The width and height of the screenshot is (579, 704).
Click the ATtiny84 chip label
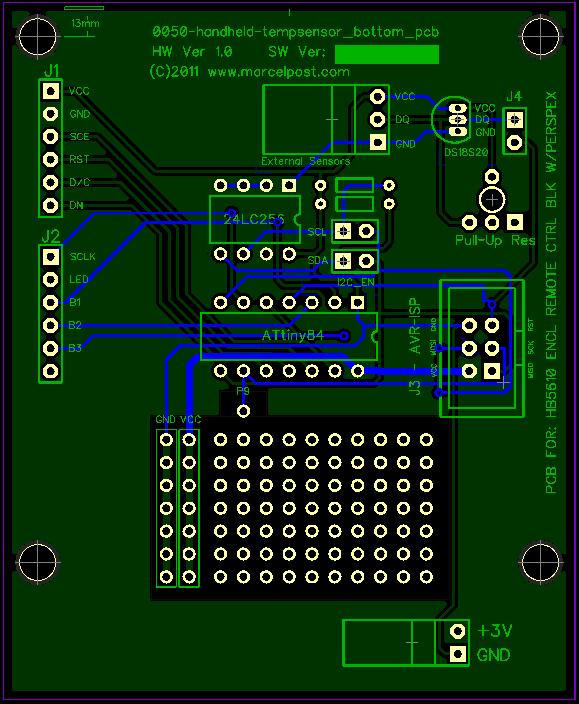(293, 335)
